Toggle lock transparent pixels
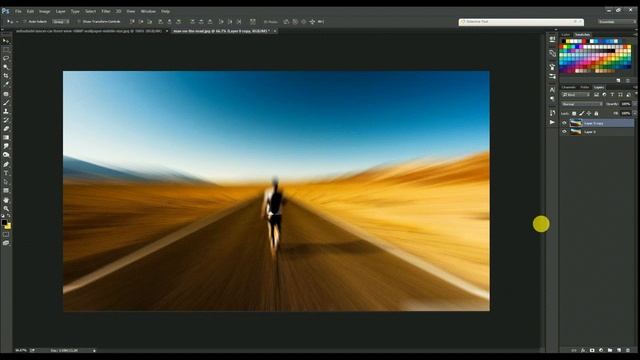This screenshot has height=360, width=640. coord(574,113)
